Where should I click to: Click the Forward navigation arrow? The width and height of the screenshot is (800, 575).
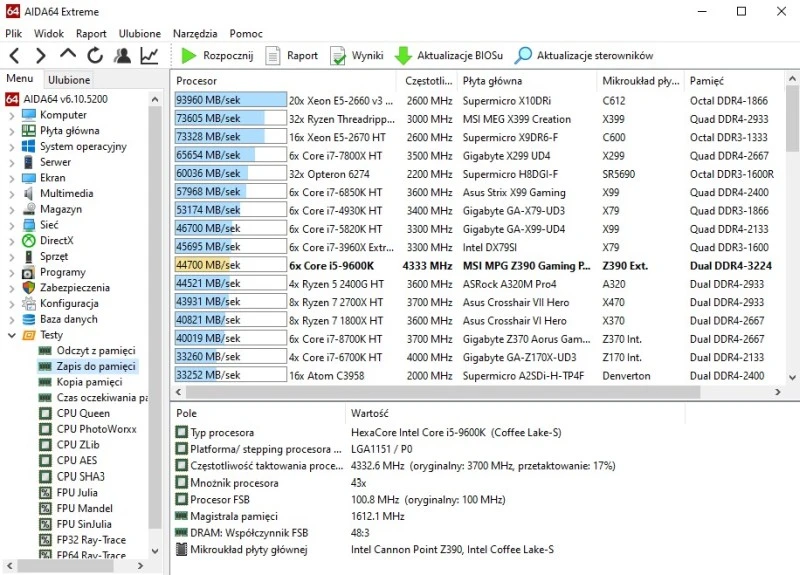click(41, 55)
